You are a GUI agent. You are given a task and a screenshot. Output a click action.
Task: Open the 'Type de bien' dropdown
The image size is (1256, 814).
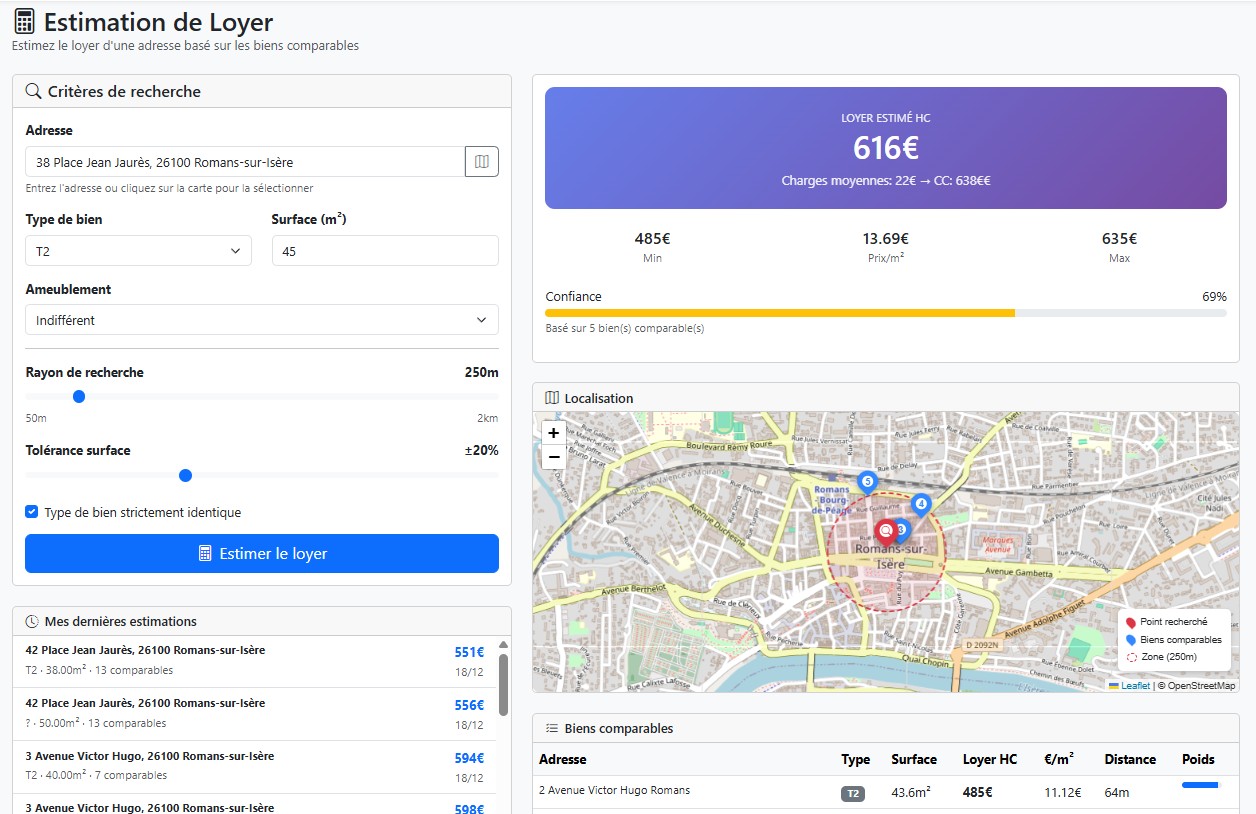138,251
